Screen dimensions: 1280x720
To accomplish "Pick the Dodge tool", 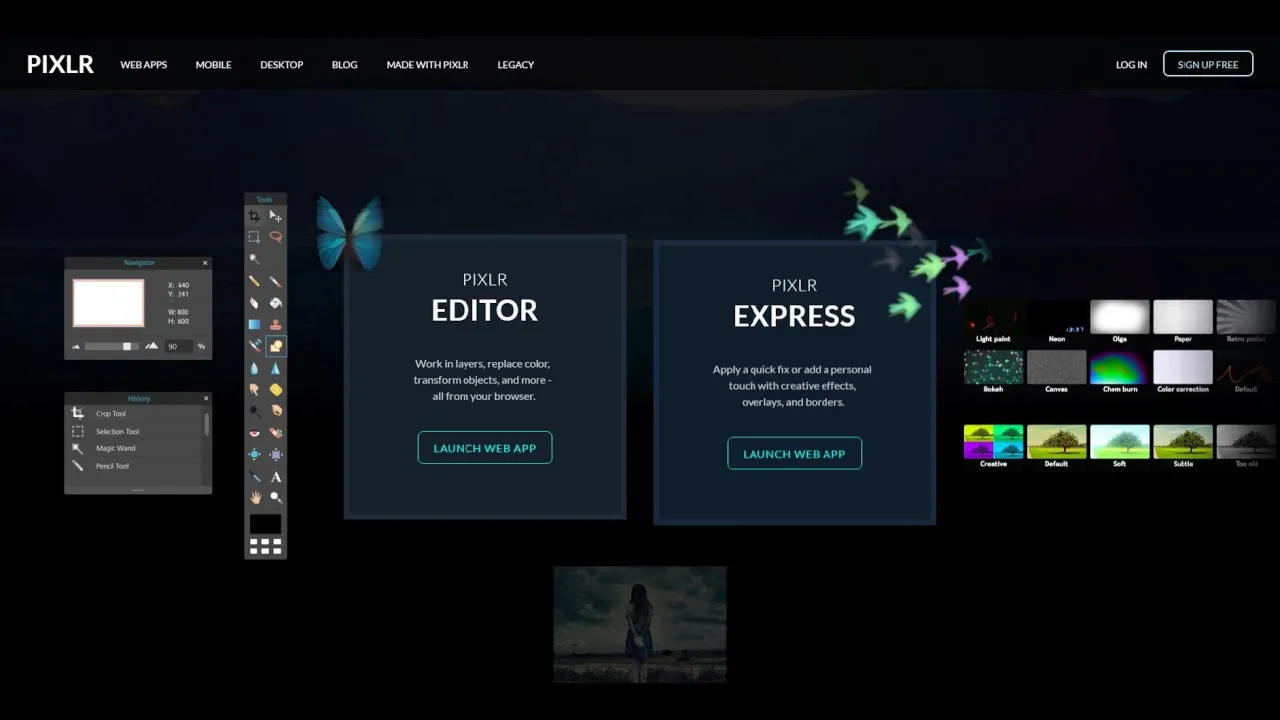I will (255, 410).
